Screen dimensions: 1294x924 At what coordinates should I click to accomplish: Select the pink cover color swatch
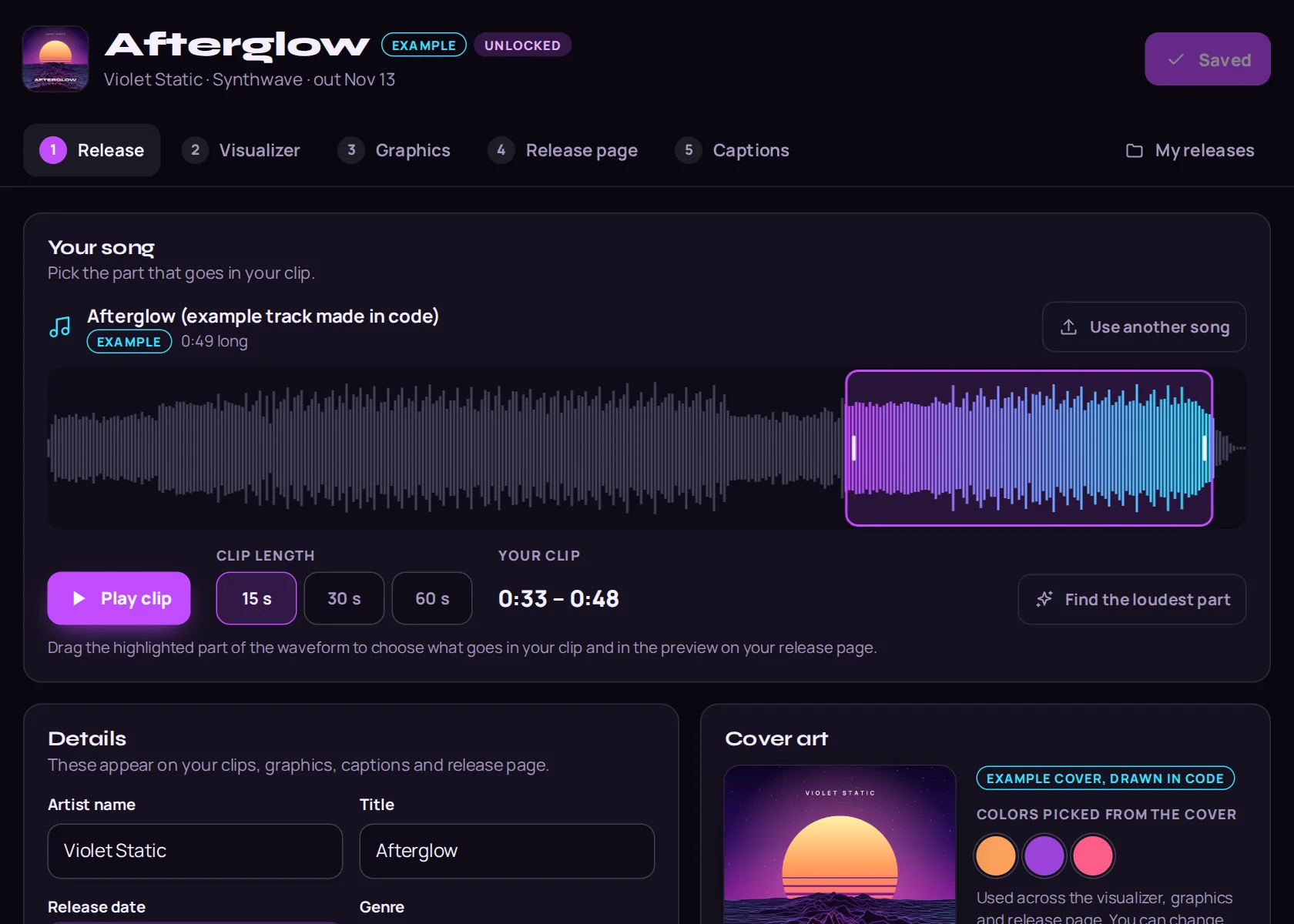(x=1093, y=855)
